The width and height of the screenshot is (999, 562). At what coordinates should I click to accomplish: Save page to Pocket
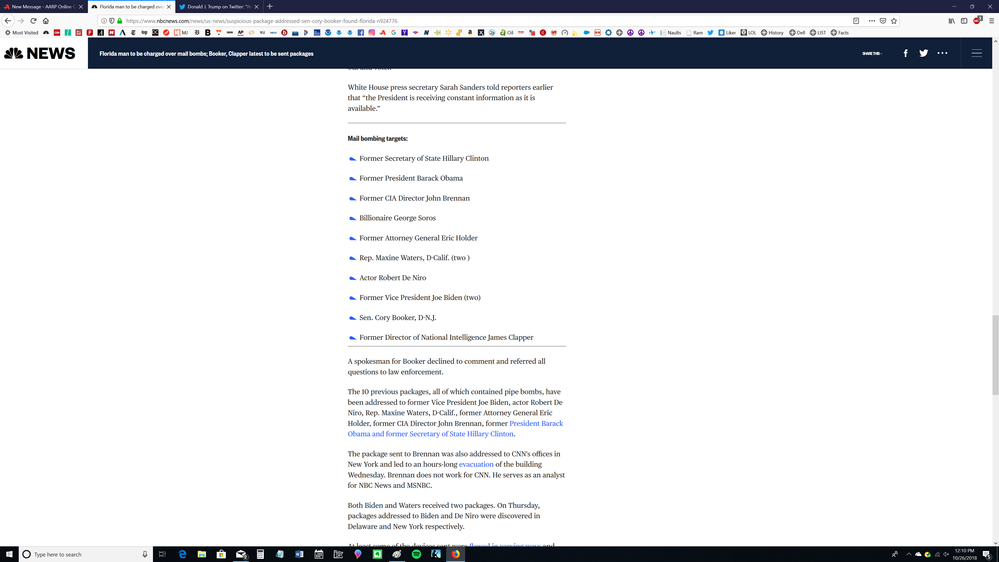point(882,21)
